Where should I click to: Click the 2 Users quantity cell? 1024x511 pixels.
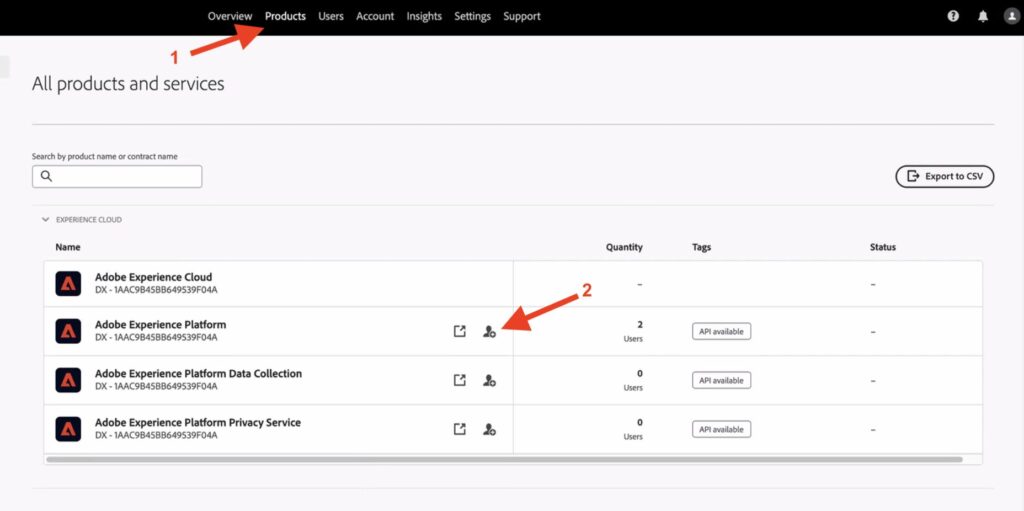point(633,331)
